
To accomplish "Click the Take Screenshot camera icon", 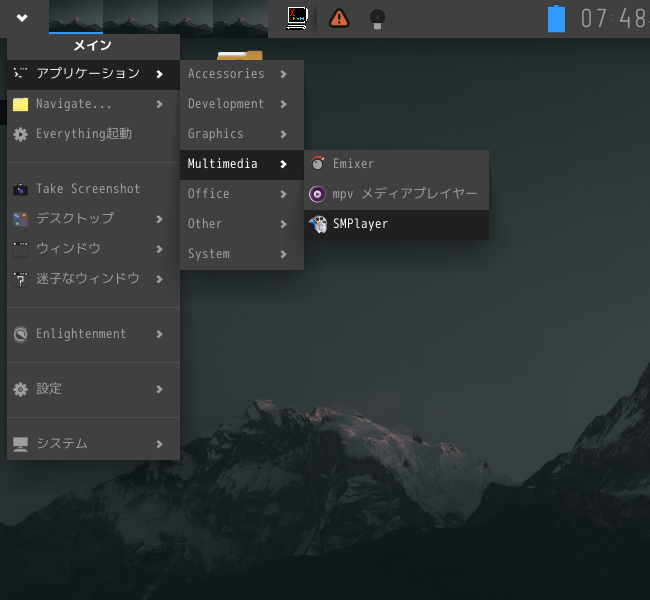I will pos(20,189).
